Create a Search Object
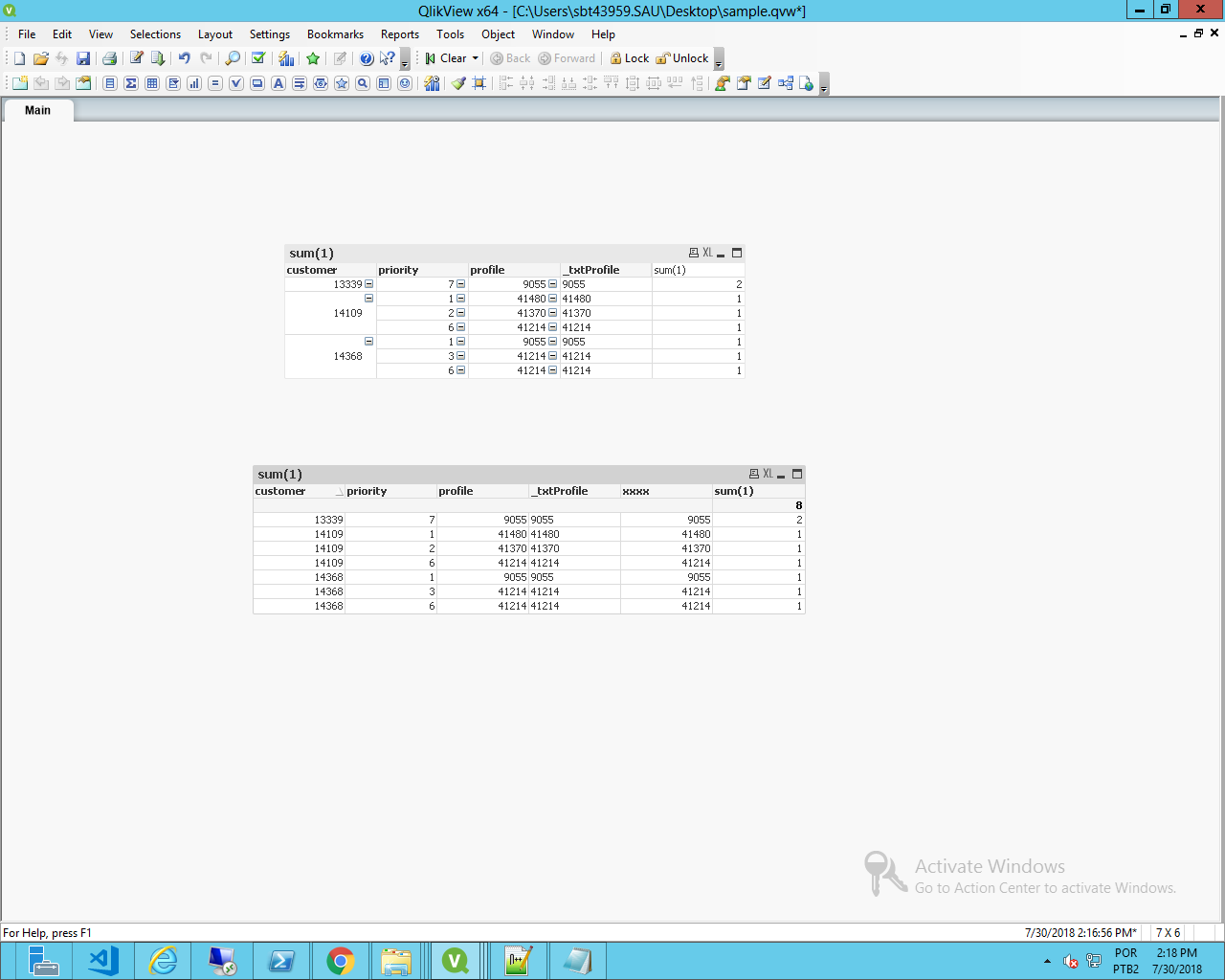 tap(363, 83)
